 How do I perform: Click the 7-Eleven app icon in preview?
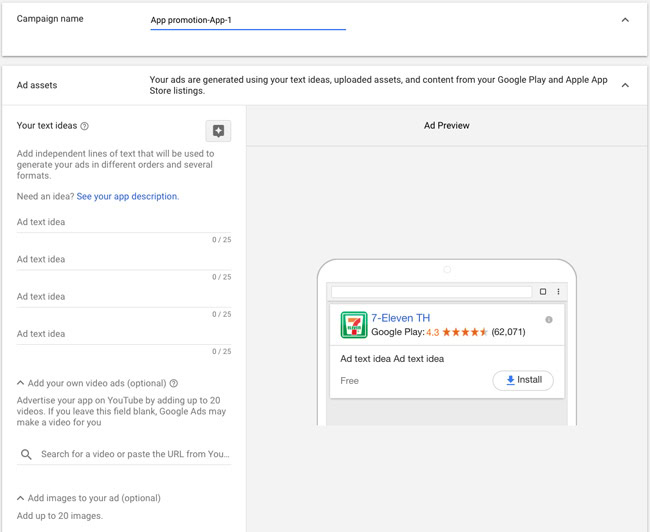coord(354,325)
